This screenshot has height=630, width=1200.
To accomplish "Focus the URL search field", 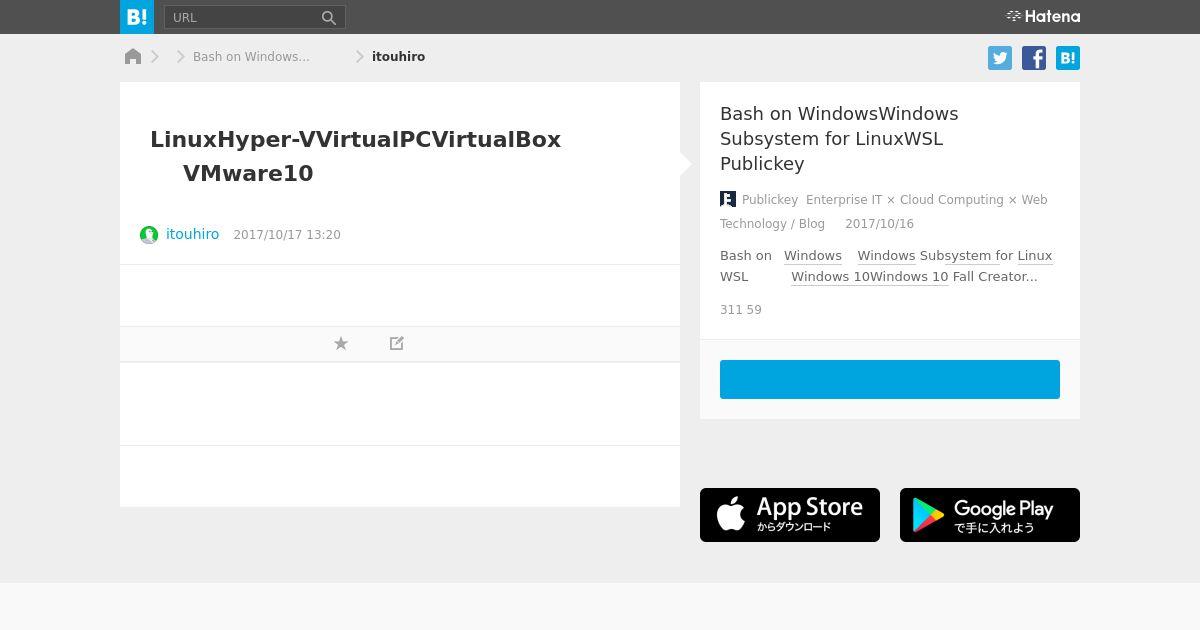I will (x=241, y=17).
